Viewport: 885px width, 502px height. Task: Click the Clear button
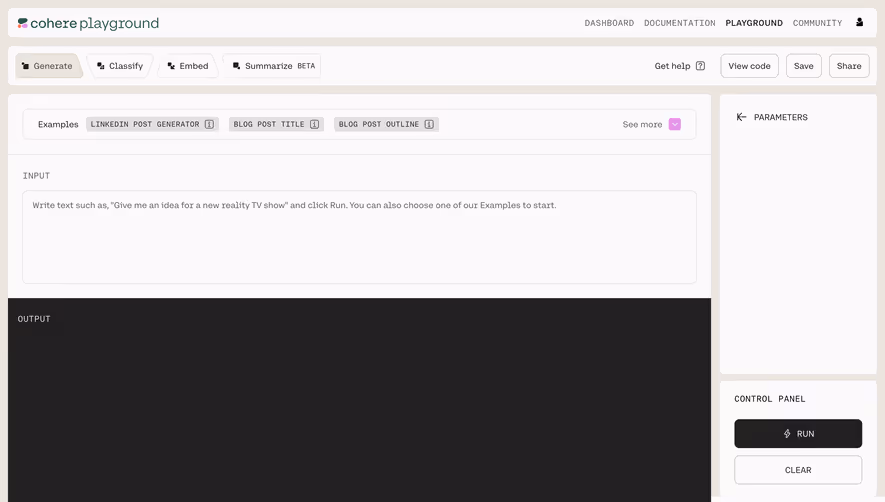point(798,470)
